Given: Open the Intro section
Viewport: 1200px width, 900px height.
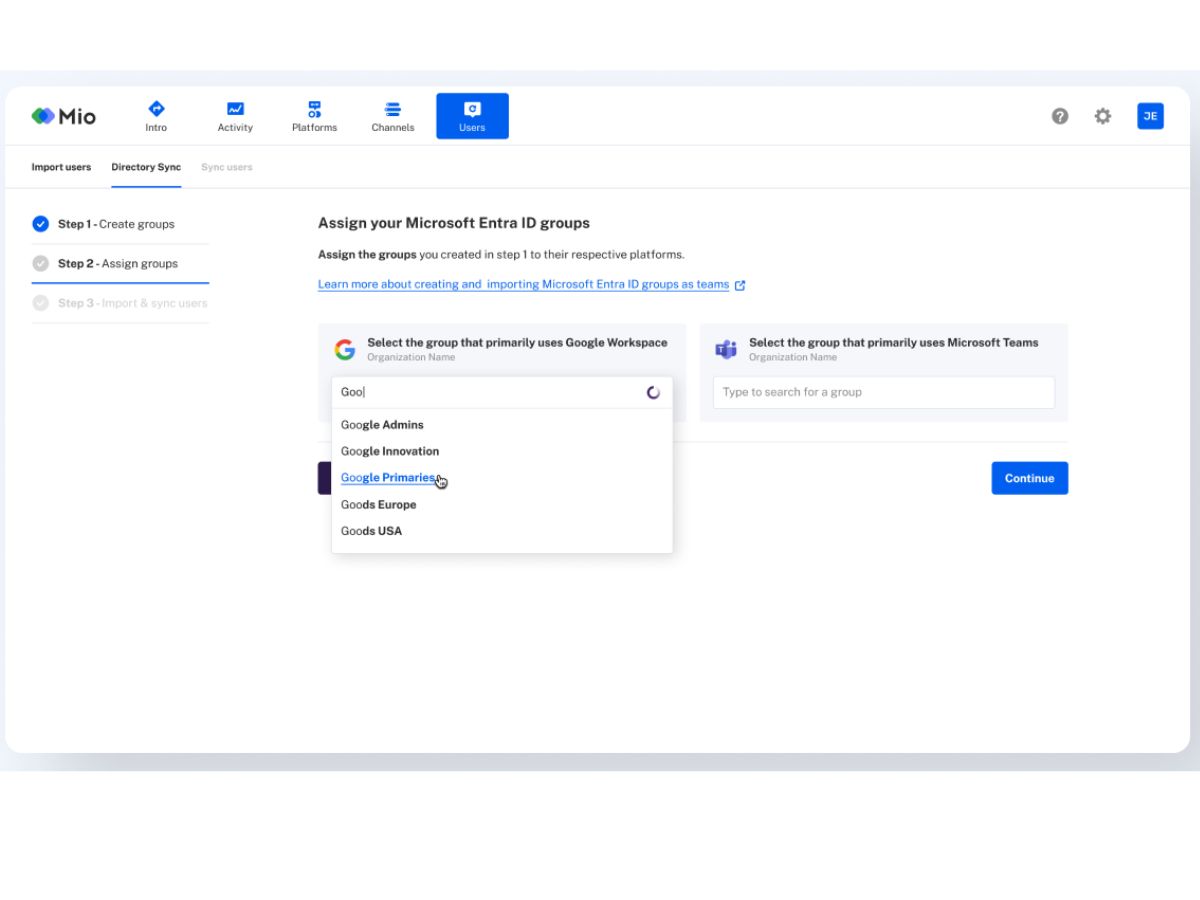Looking at the screenshot, I should click(x=156, y=116).
